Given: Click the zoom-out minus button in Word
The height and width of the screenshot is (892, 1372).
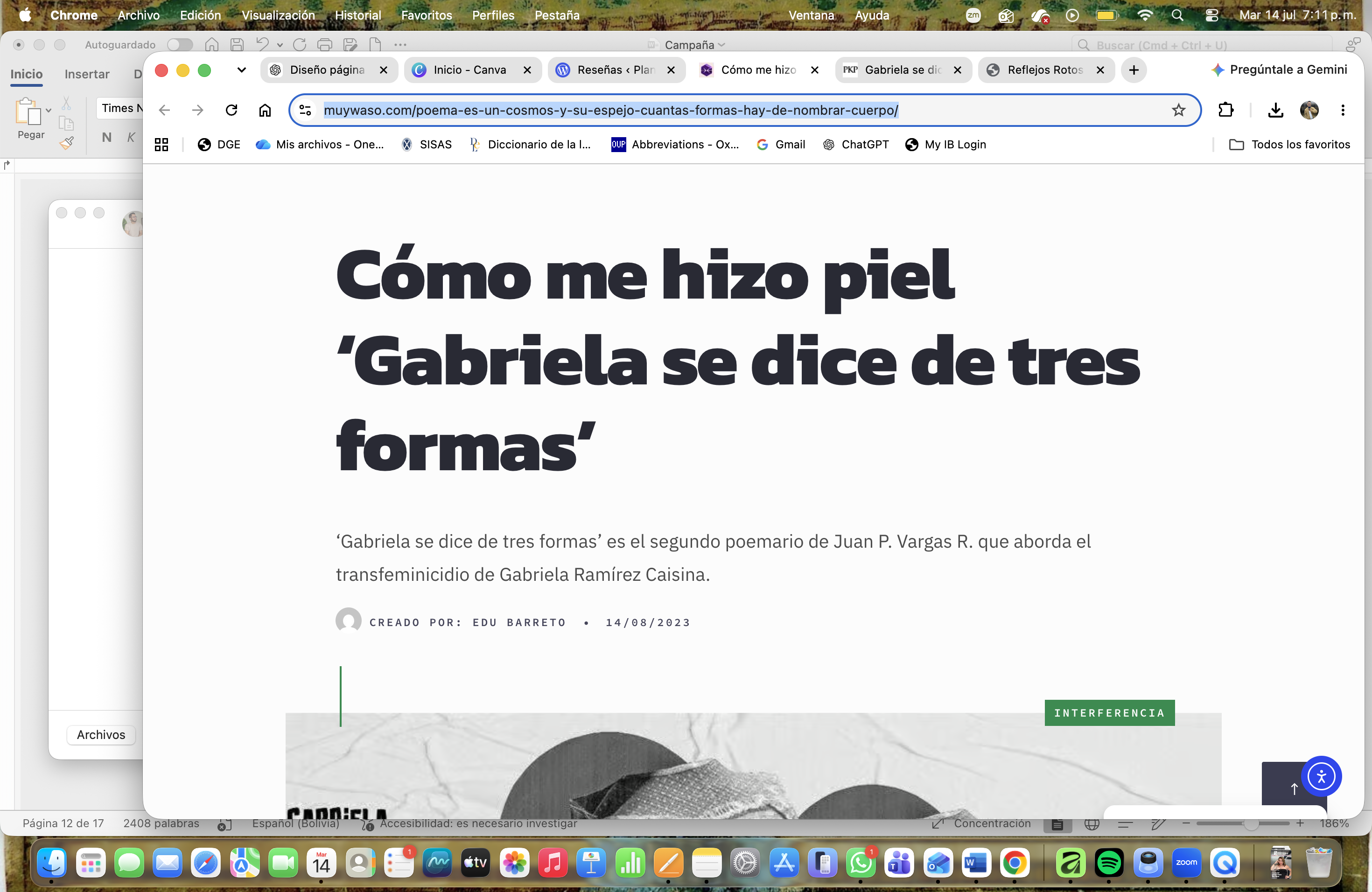Looking at the screenshot, I should coord(1186,823).
